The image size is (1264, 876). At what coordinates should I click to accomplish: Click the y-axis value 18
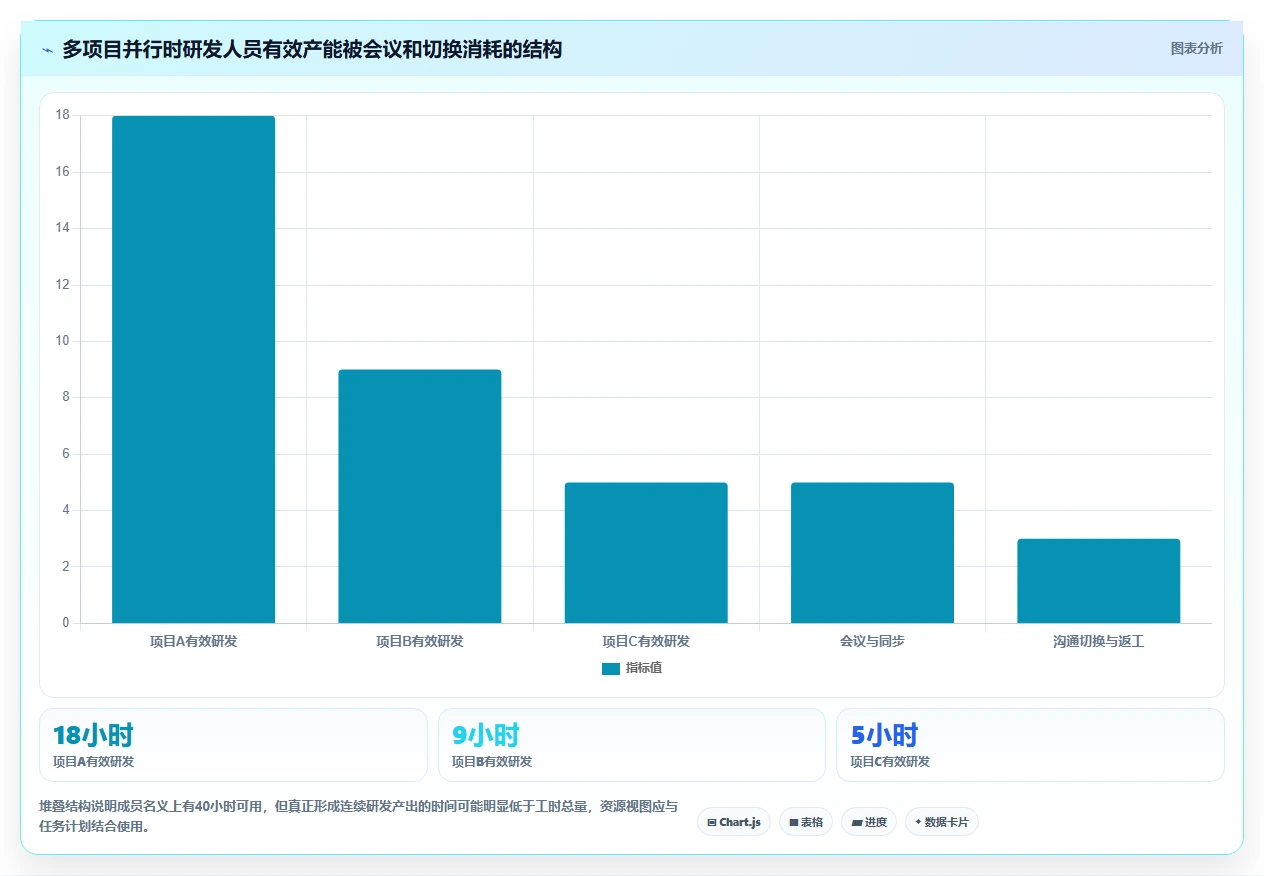pyautogui.click(x=62, y=115)
